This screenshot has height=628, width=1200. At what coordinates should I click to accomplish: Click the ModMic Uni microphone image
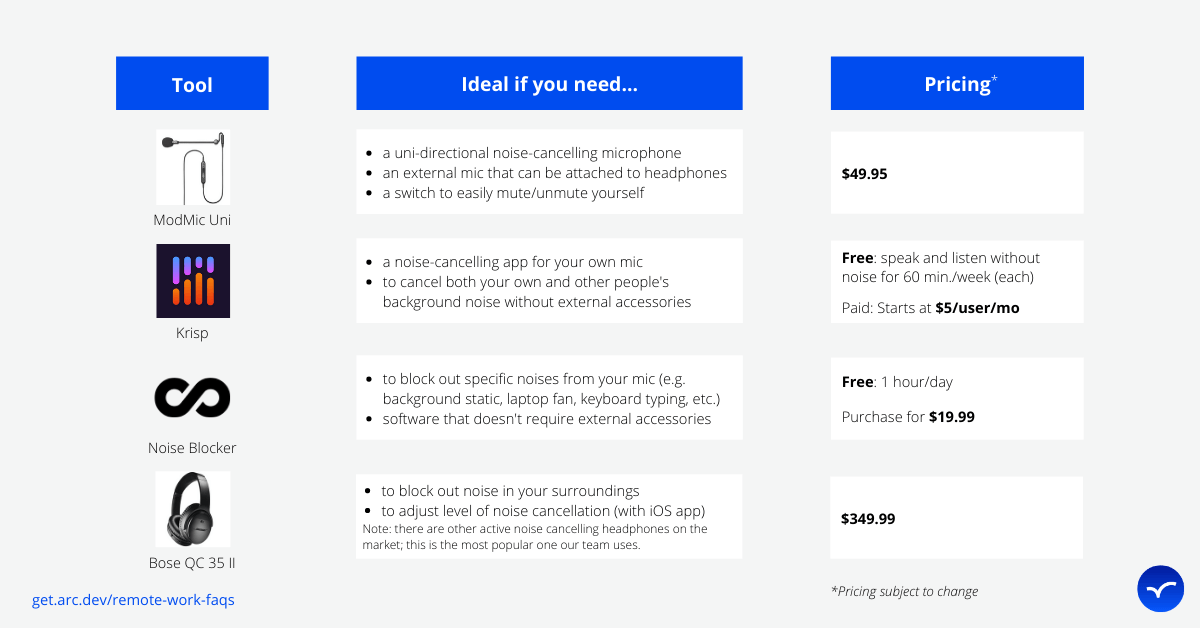[x=193, y=167]
